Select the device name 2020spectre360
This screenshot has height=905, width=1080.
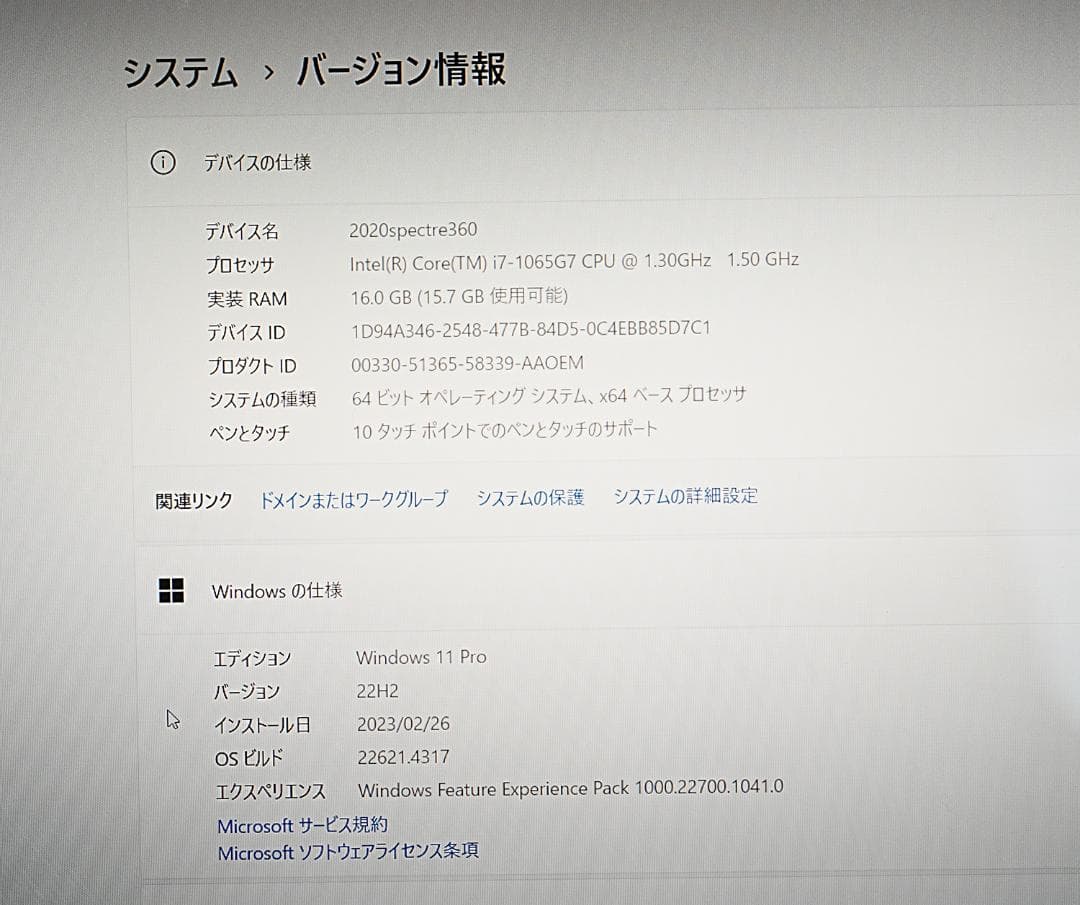tap(413, 230)
